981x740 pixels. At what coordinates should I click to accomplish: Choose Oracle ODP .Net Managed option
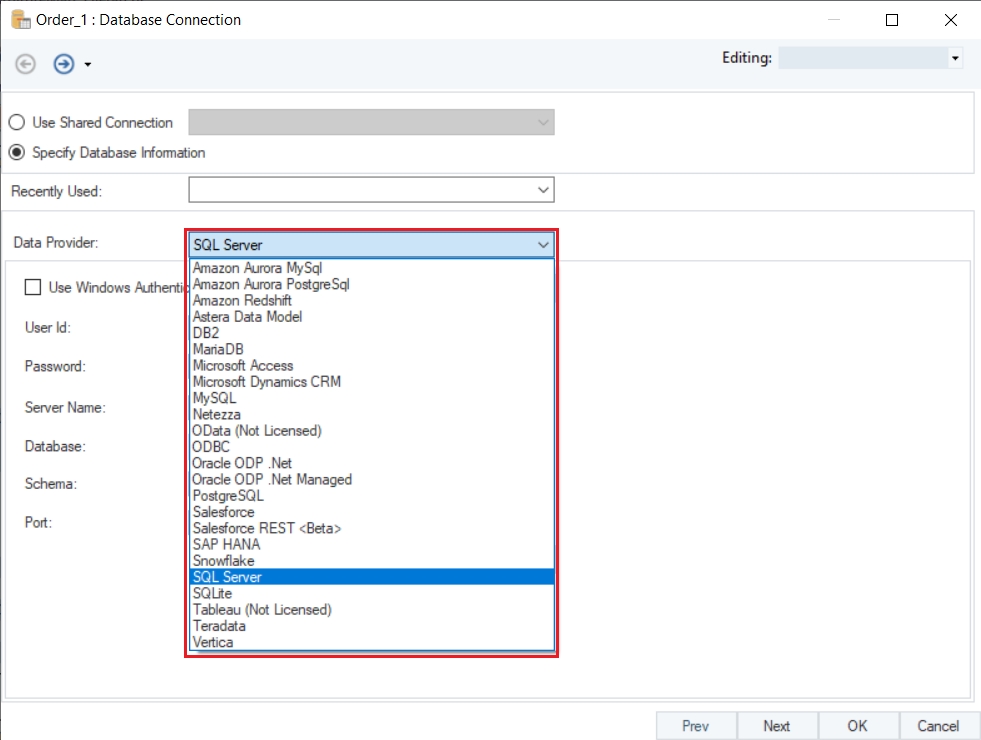(272, 479)
